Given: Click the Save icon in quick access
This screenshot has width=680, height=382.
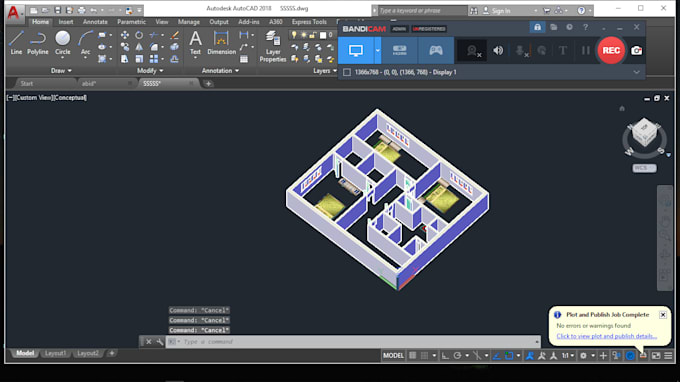Looking at the screenshot, I should 57,10.
